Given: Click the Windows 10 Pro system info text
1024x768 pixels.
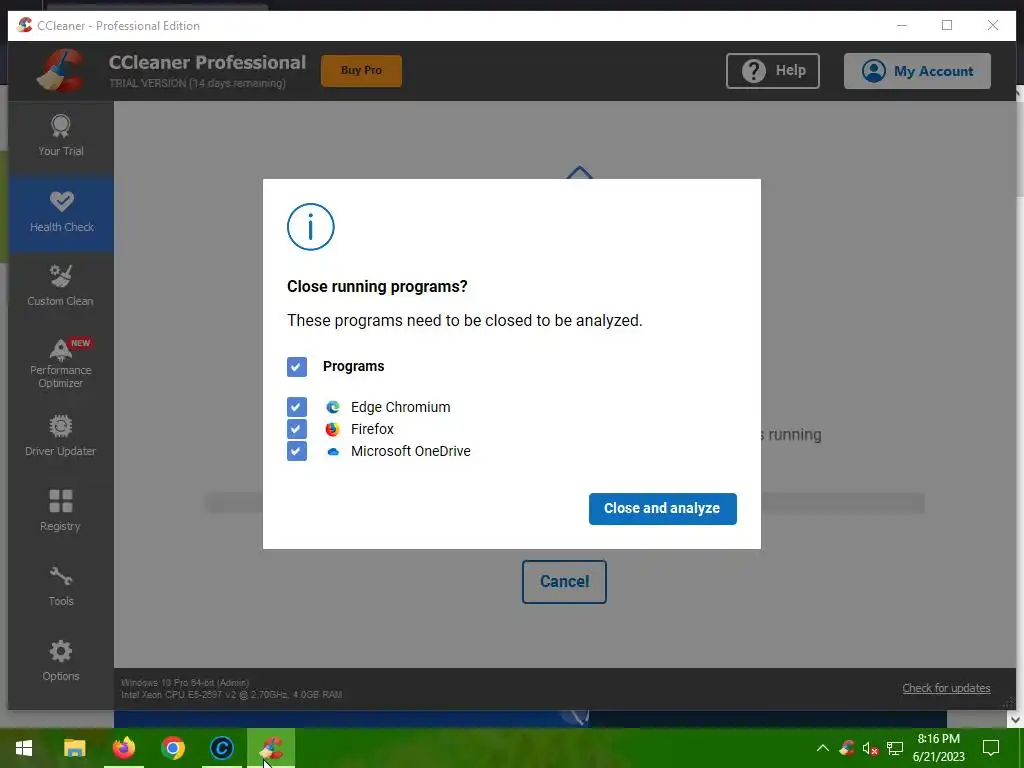Looking at the screenshot, I should (x=185, y=682).
